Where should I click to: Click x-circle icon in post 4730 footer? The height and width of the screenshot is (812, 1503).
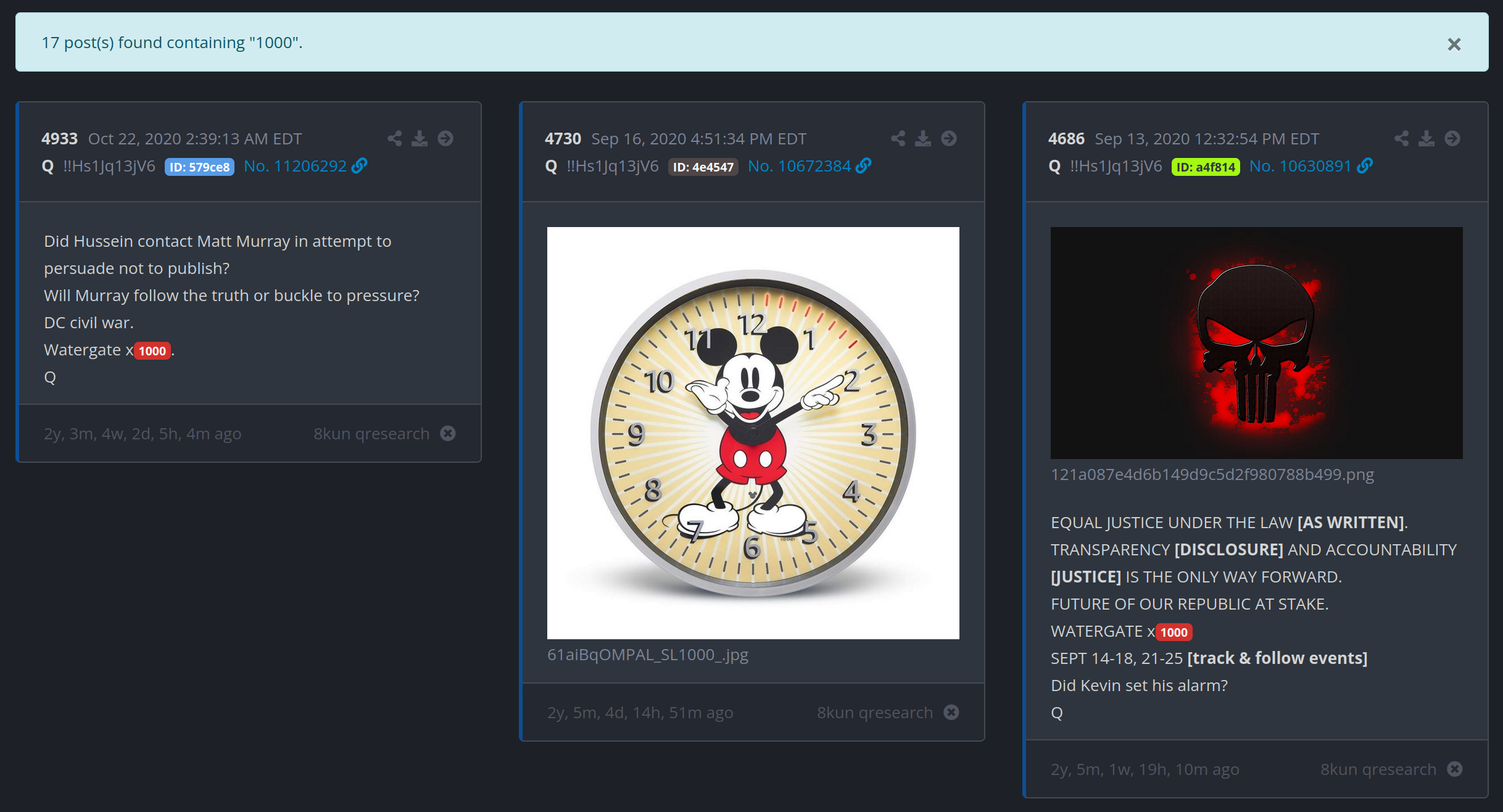pyautogui.click(x=951, y=713)
